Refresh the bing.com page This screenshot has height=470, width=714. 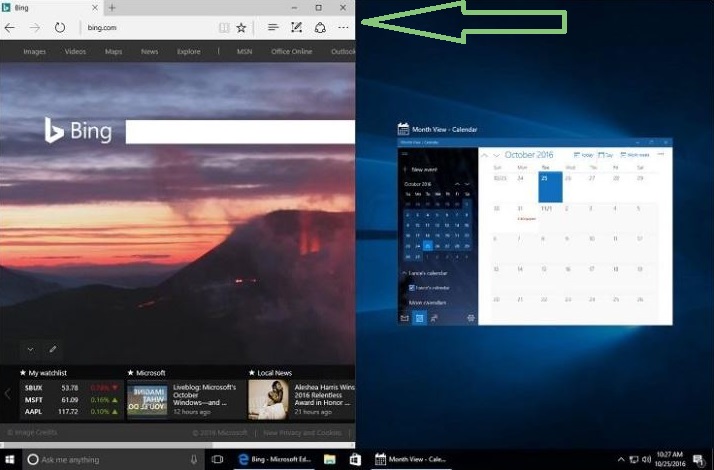click(x=60, y=27)
